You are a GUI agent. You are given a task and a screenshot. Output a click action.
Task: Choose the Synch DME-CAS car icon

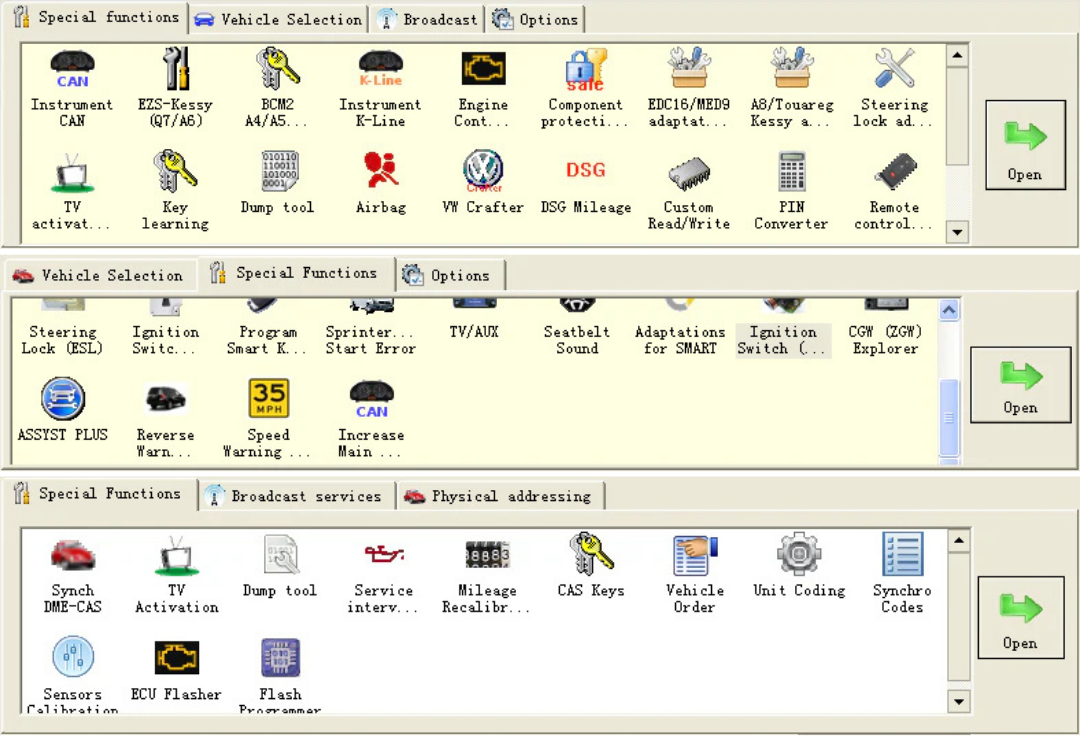click(72, 555)
